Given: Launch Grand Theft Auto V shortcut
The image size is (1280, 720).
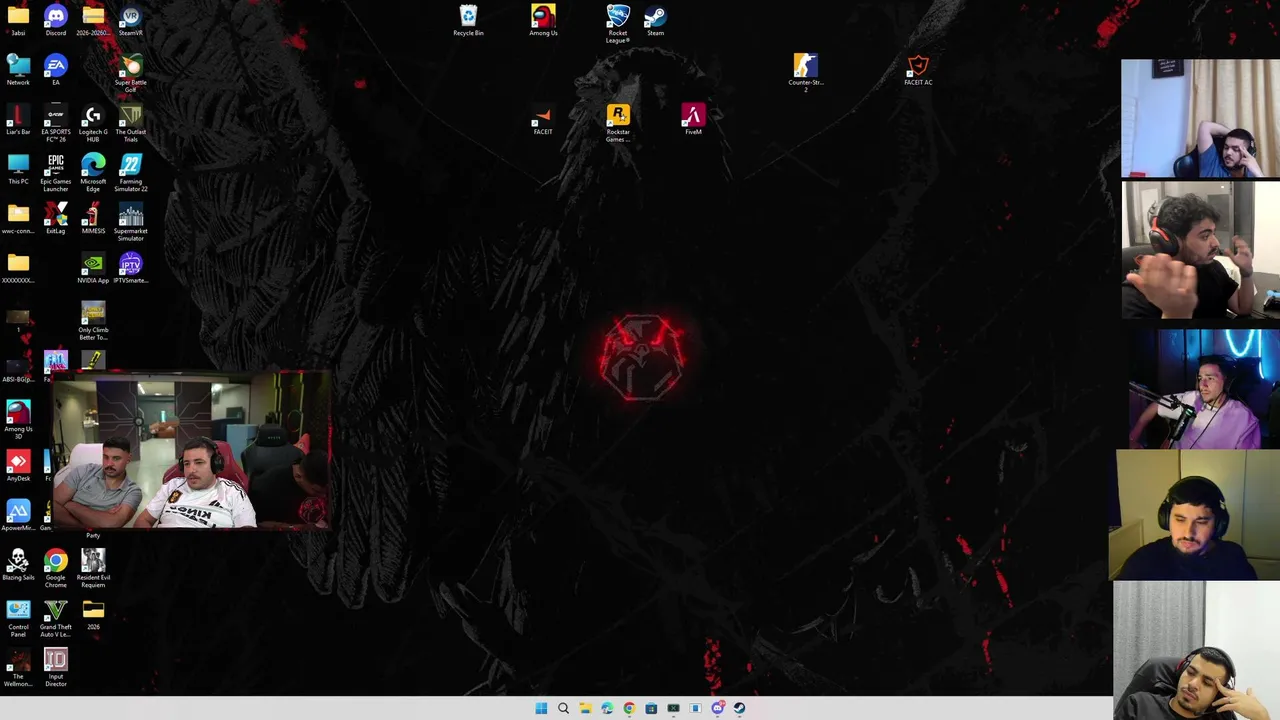Looking at the screenshot, I should pyautogui.click(x=56, y=618).
